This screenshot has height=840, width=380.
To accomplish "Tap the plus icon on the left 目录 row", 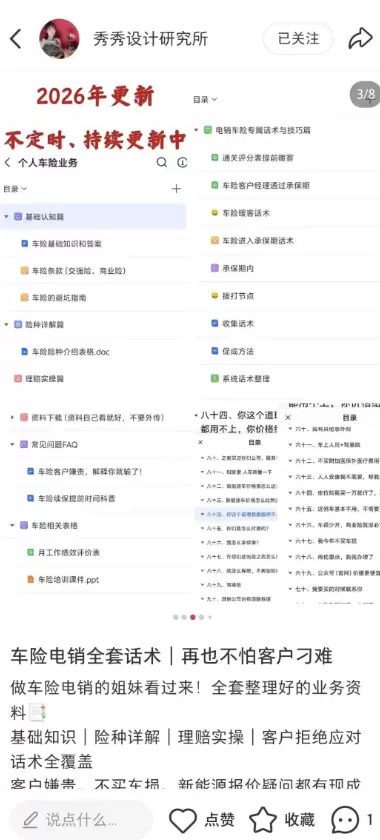I will (176, 189).
